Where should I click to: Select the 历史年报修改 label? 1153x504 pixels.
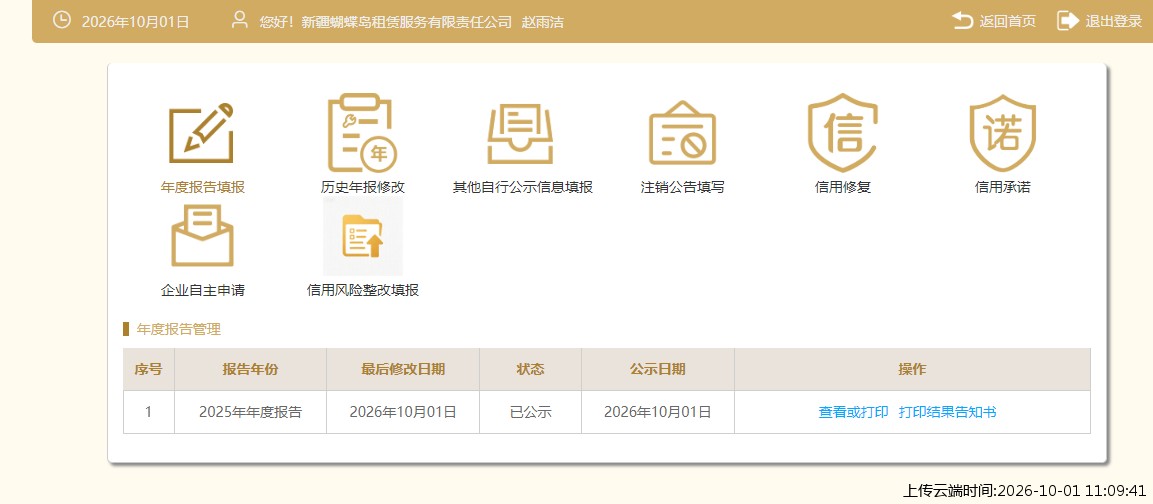363,188
